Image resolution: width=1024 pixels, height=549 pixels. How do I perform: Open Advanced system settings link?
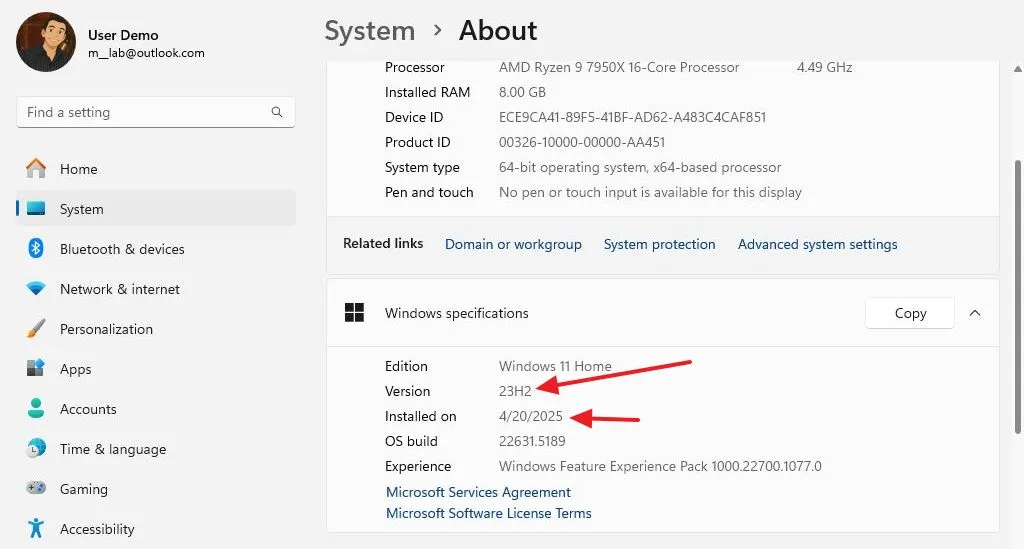[x=818, y=244]
